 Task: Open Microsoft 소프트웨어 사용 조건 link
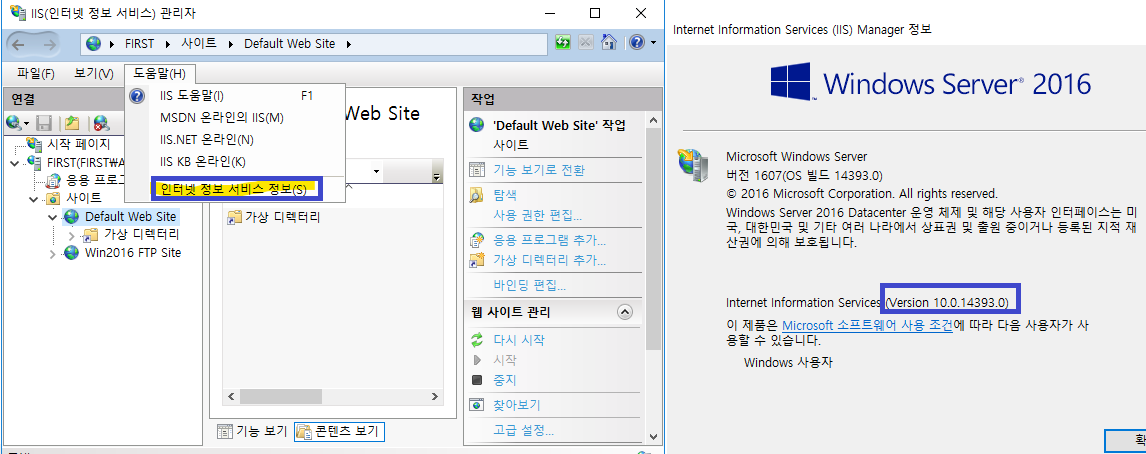(868, 326)
